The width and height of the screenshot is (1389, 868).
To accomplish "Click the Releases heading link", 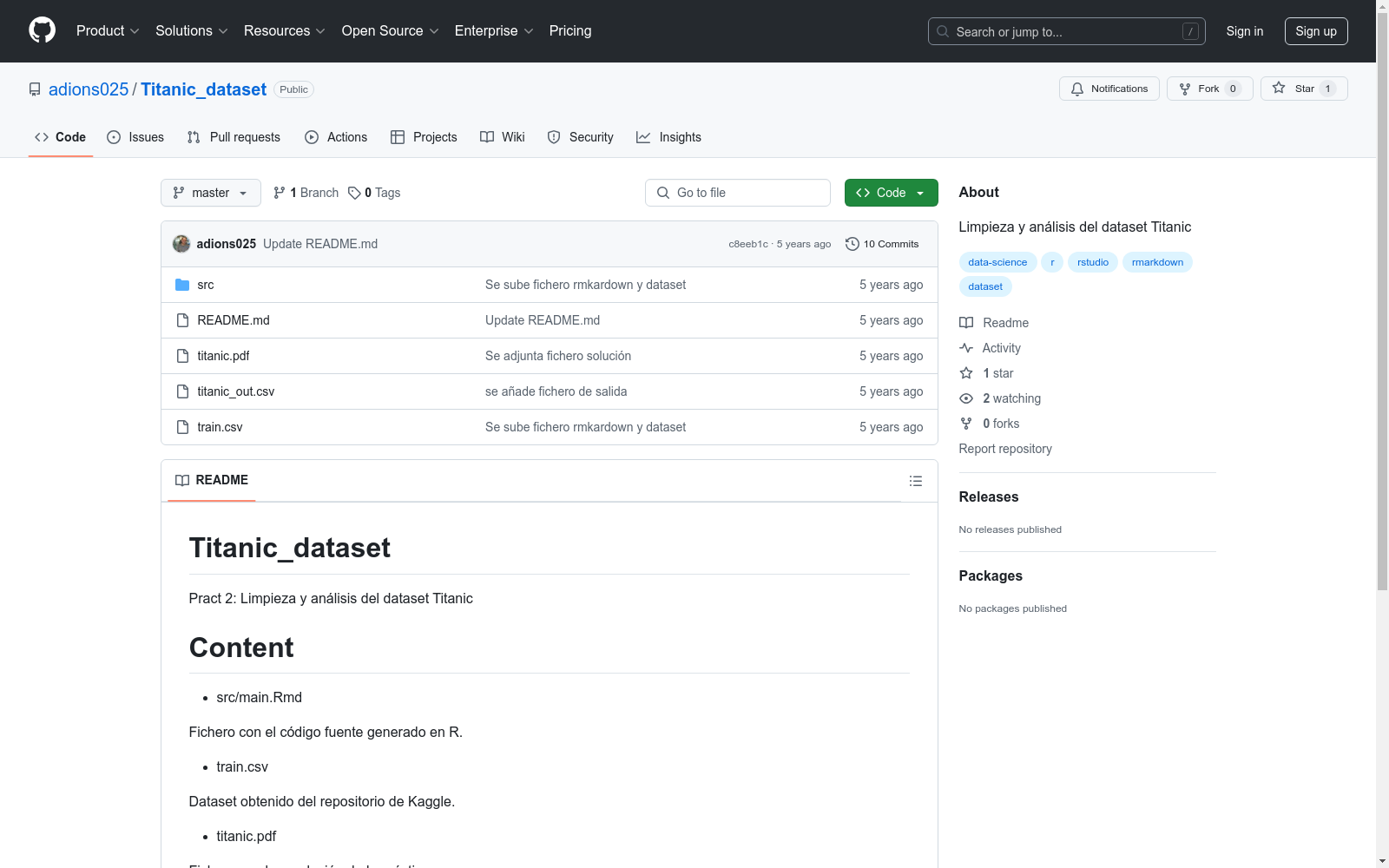I will 989,496.
